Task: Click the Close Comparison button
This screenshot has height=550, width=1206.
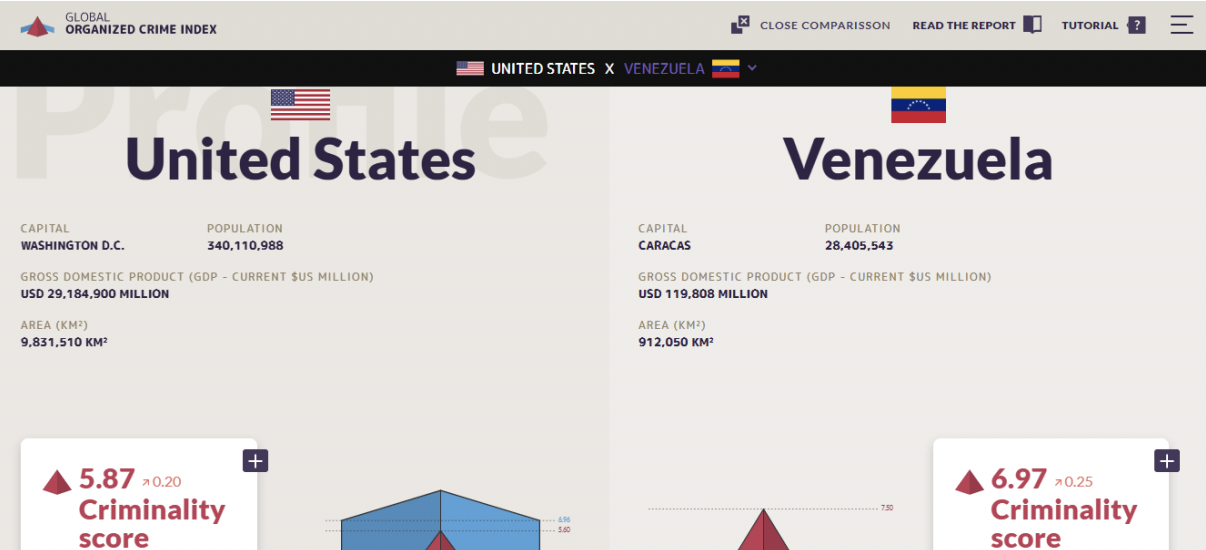Action: [824, 26]
